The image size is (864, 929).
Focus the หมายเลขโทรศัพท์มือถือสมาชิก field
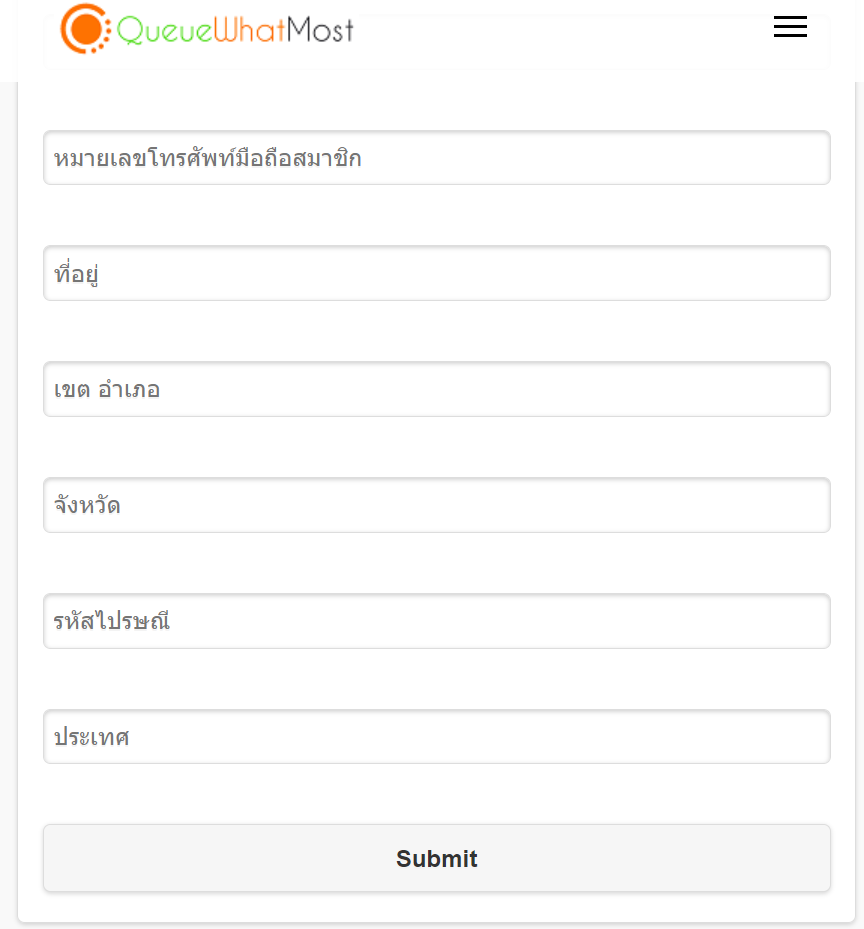(x=437, y=158)
